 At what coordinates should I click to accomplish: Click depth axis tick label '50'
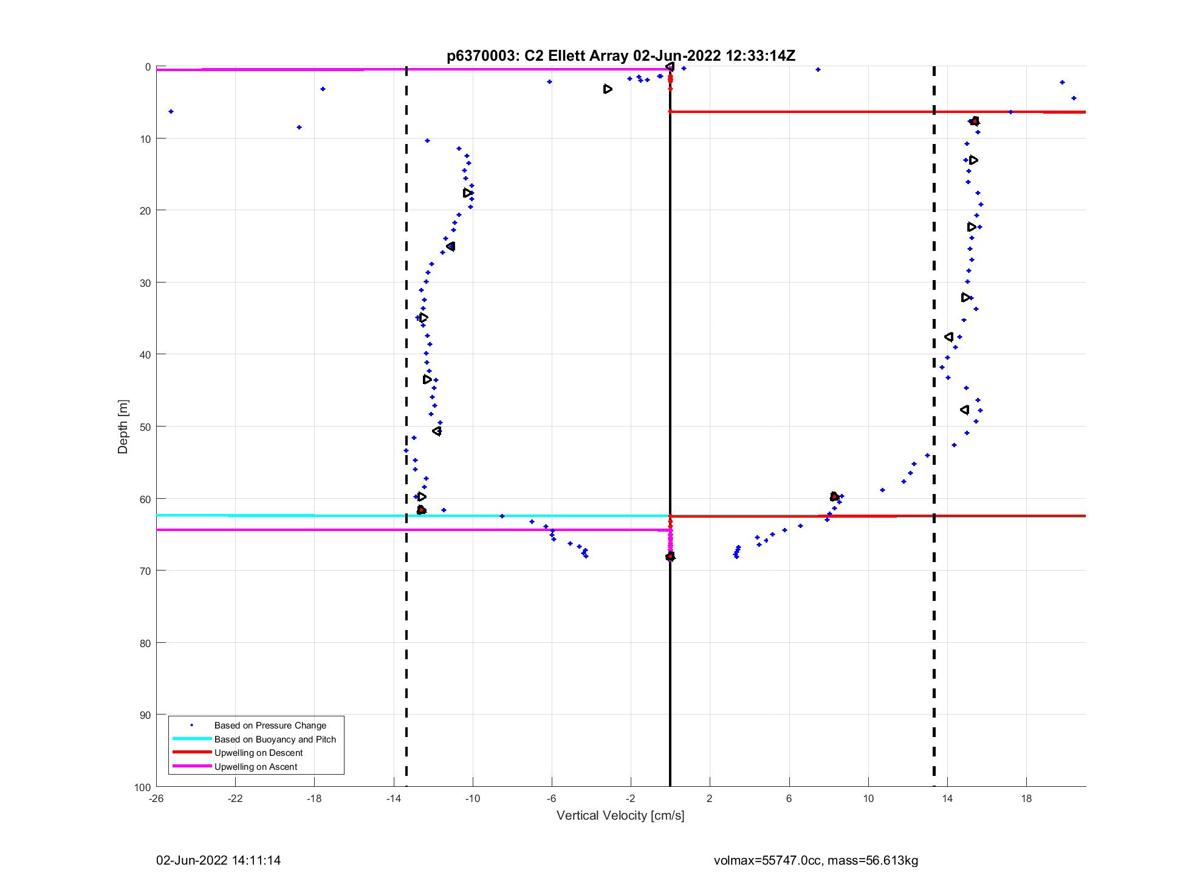145,427
